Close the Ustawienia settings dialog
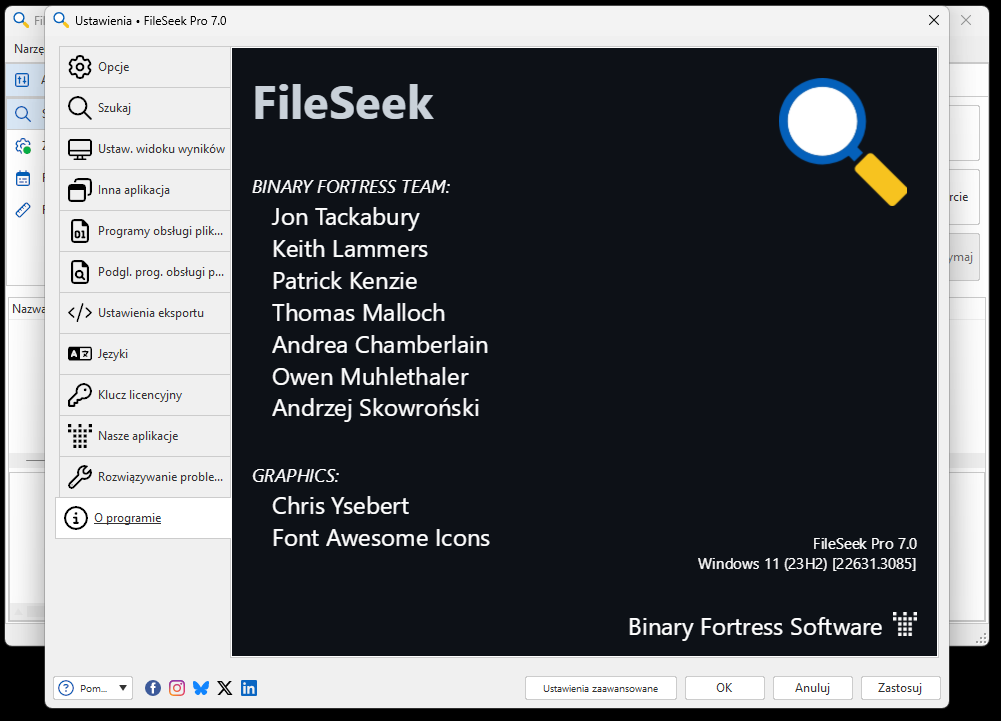The height and width of the screenshot is (721, 1001). (933, 20)
